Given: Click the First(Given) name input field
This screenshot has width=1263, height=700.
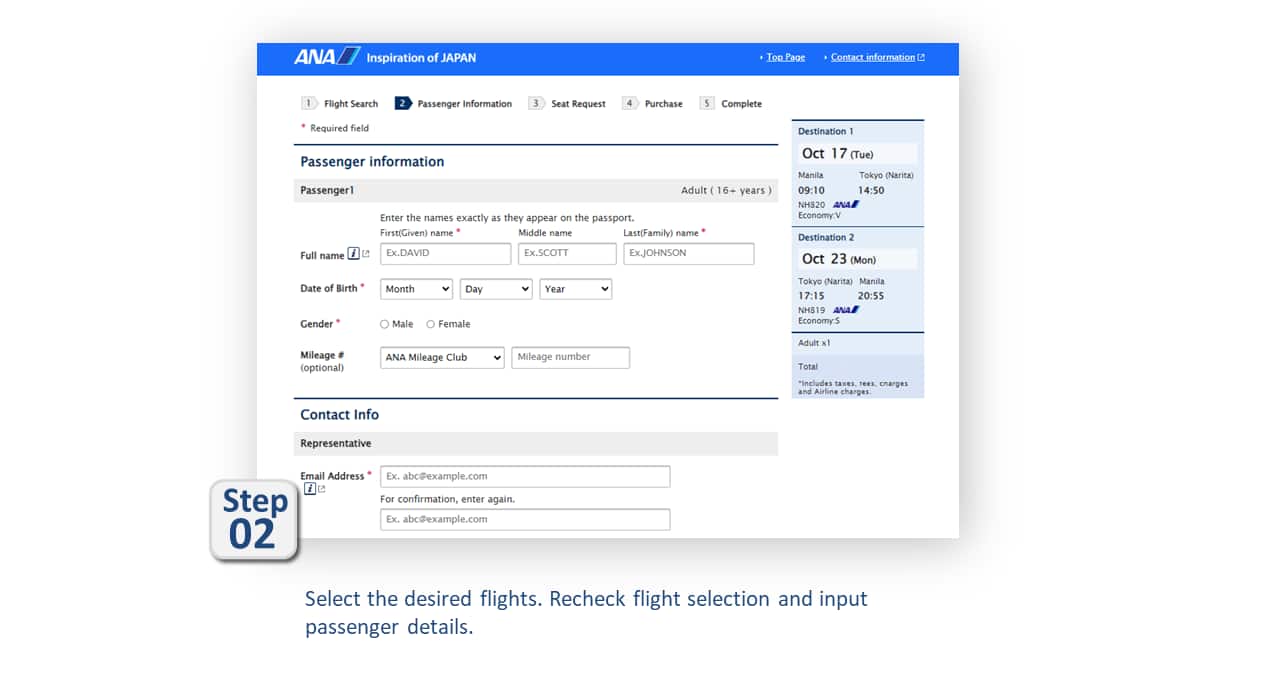Looking at the screenshot, I should coord(444,253).
